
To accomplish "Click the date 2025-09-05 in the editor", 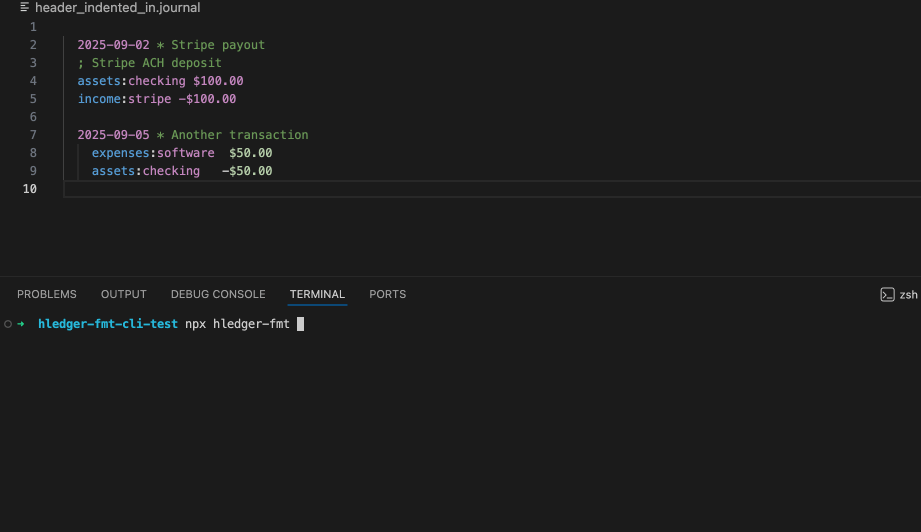I will click(x=113, y=135).
